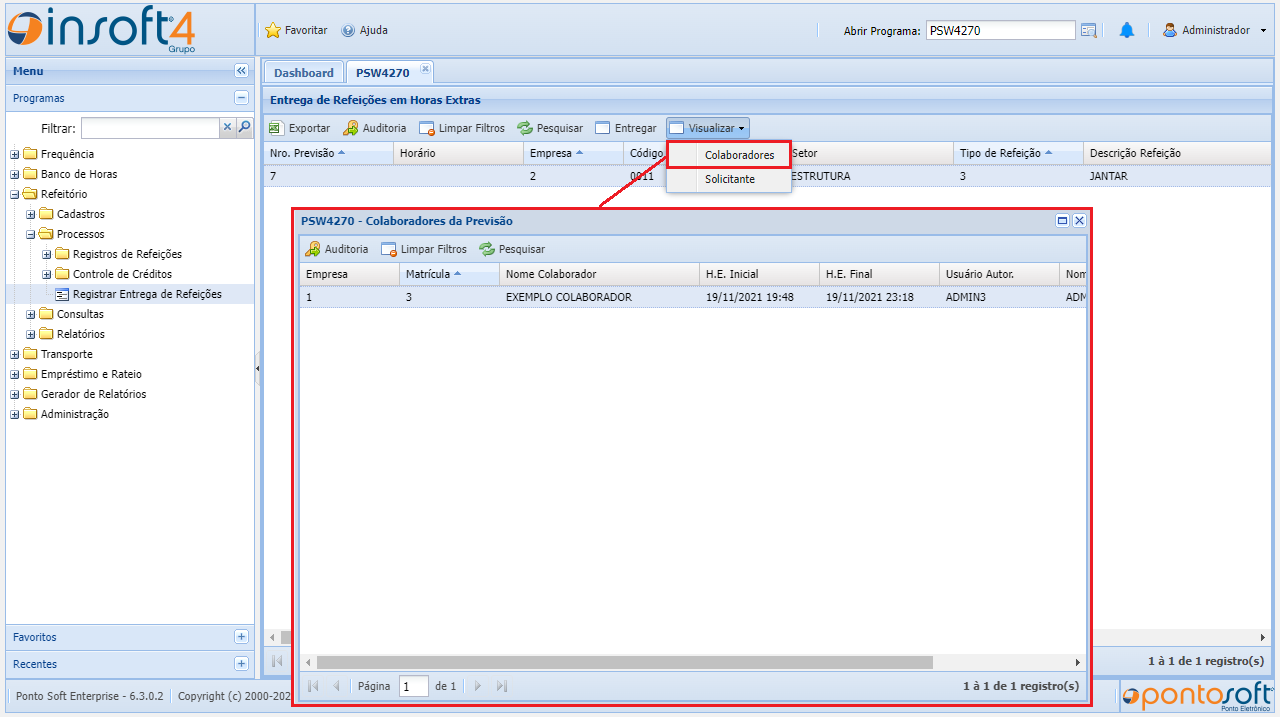Viewport: 1280px width, 717px height.
Task: Click the notification bell icon
Action: pos(1126,30)
